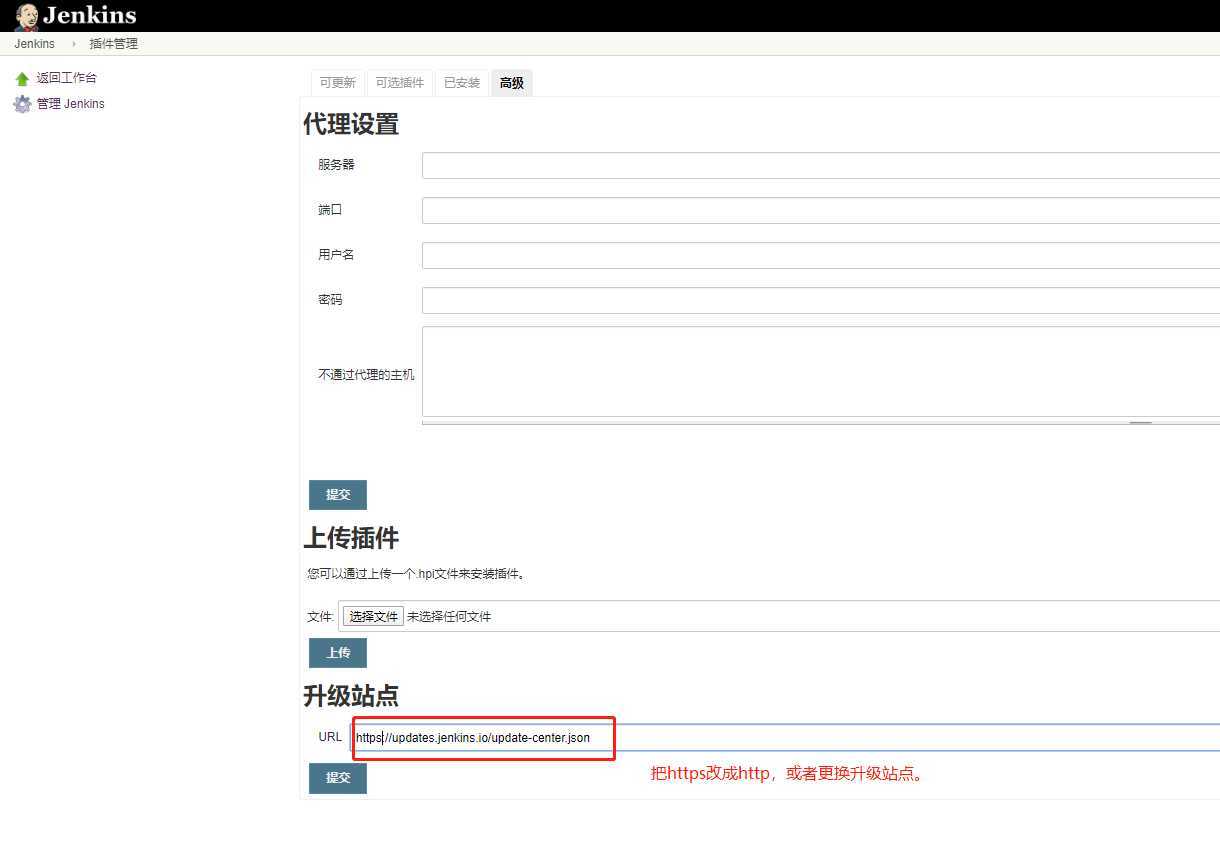Open the 管理 Jenkins sidebar link

[71, 104]
